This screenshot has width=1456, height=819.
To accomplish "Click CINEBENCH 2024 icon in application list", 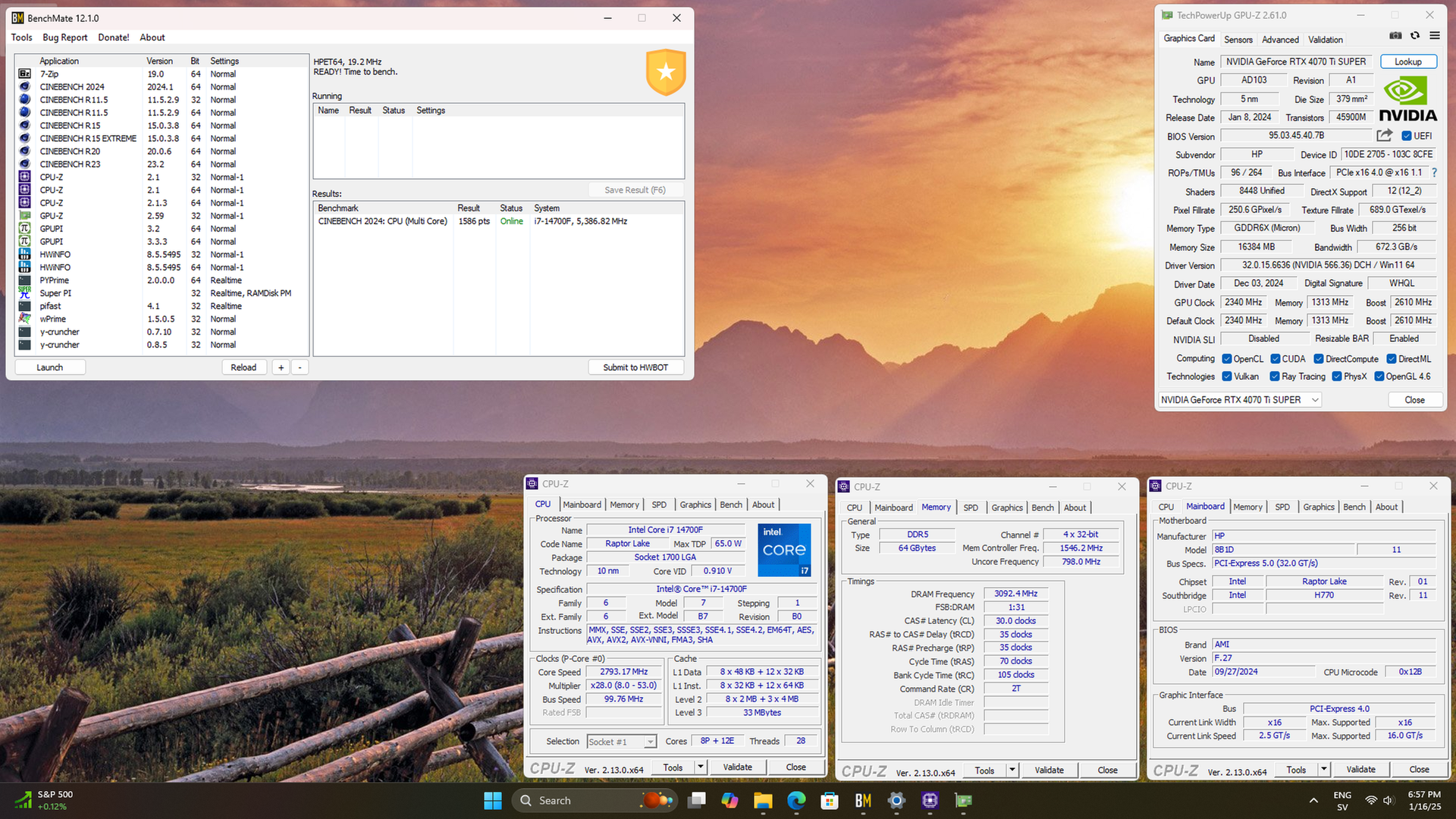I will click(x=25, y=86).
